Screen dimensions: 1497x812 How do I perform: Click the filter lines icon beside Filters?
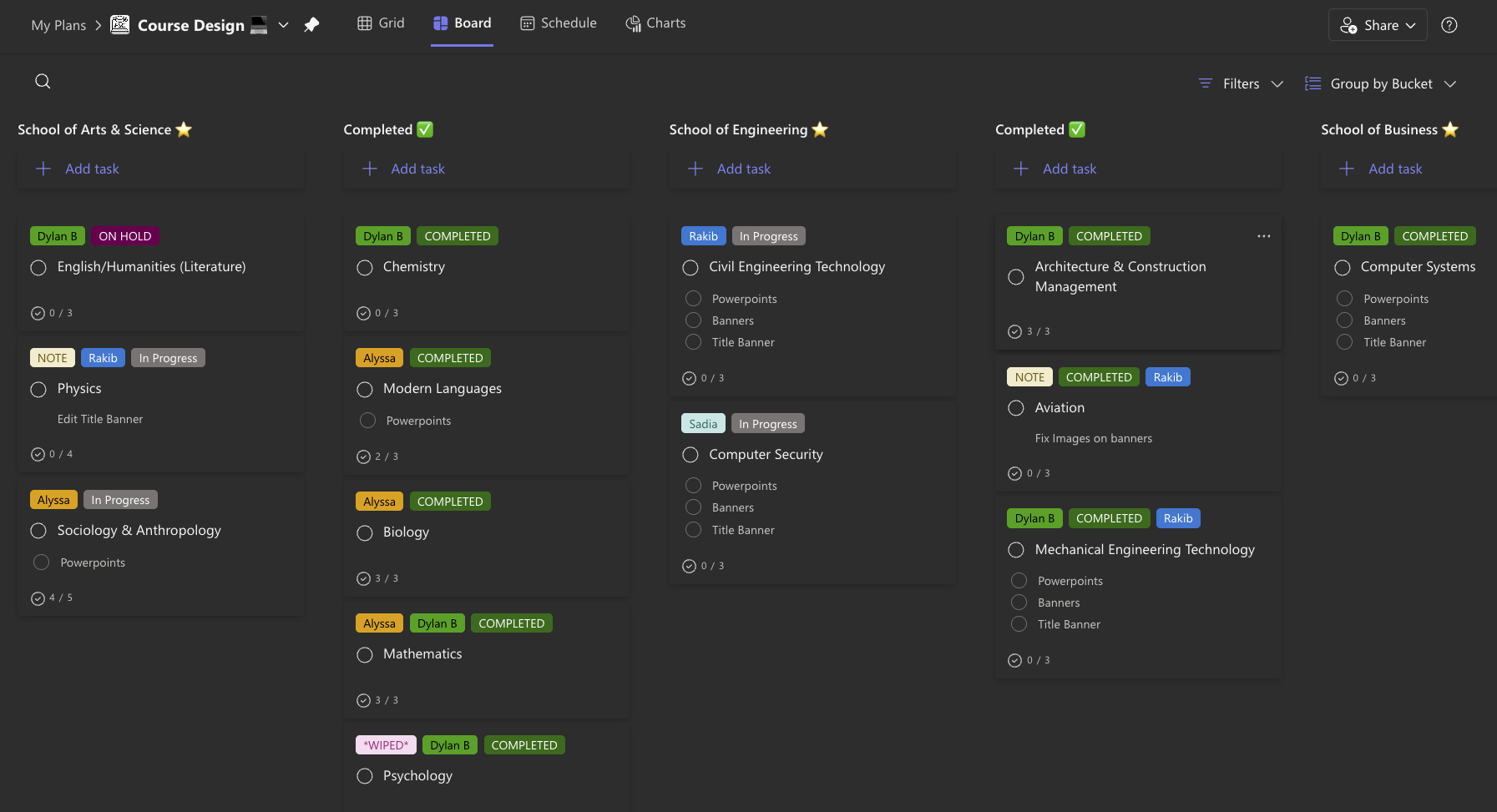(x=1206, y=83)
